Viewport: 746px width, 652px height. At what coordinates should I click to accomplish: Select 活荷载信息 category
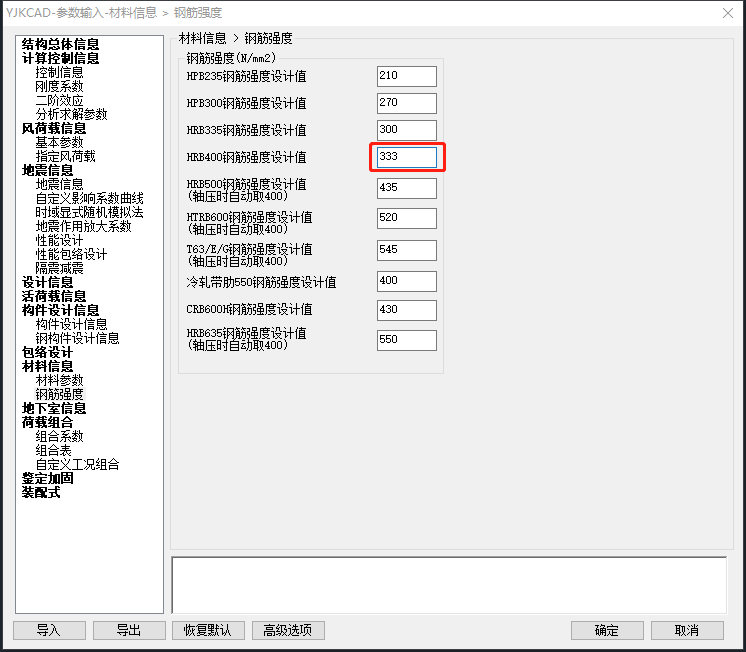click(54, 296)
